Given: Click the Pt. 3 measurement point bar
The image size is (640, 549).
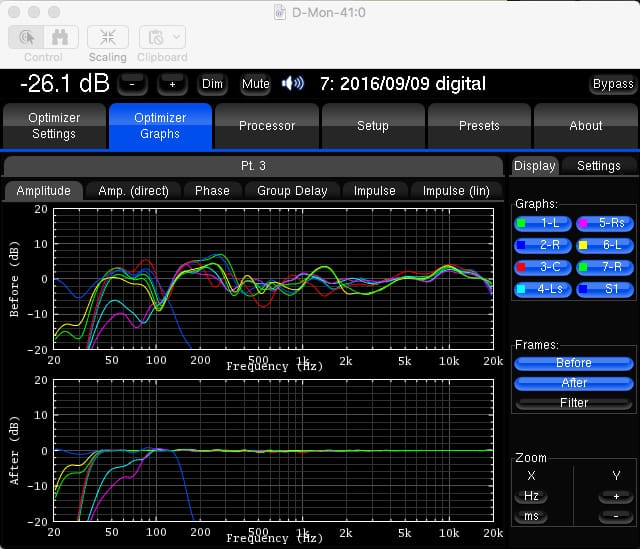Looking at the screenshot, I should click(x=253, y=166).
